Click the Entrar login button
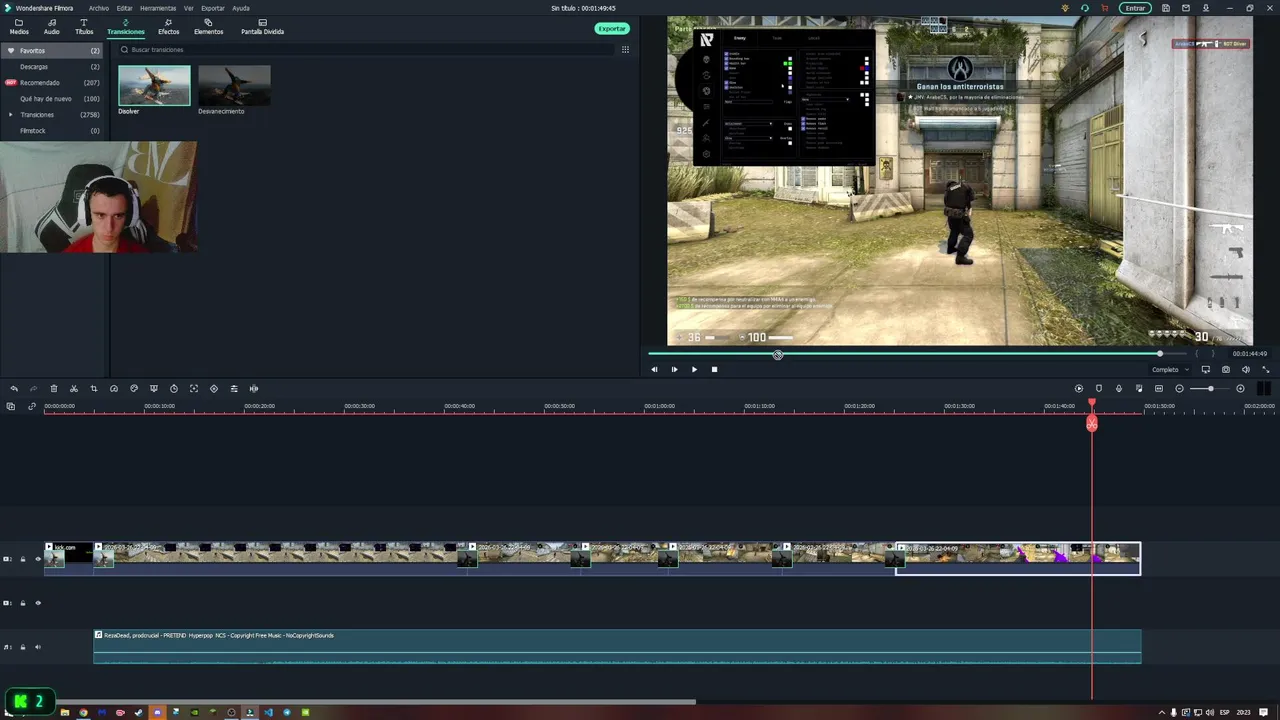This screenshot has width=1280, height=720. 1135,8
